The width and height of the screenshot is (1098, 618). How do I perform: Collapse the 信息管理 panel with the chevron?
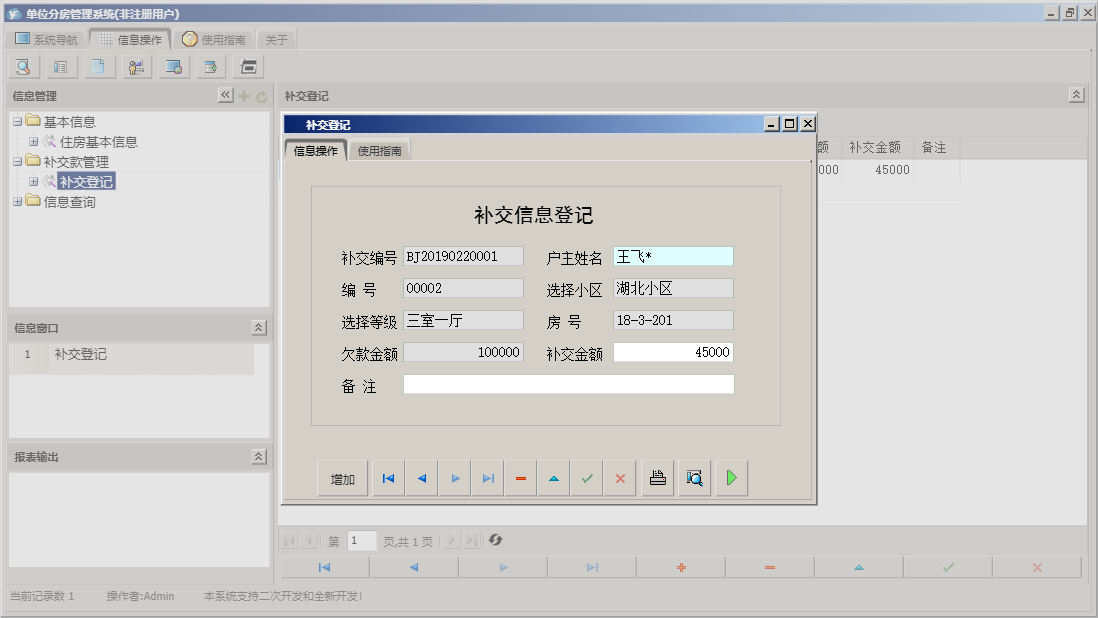226,95
